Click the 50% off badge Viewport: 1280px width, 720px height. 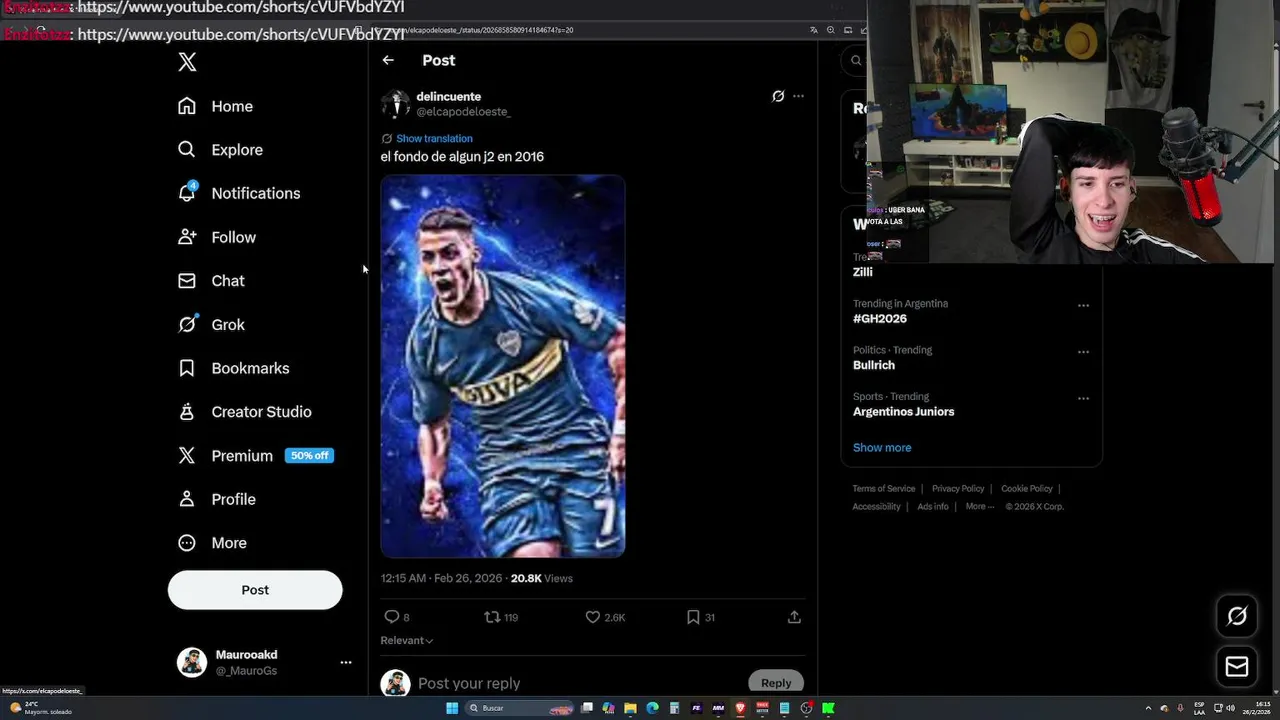click(309, 456)
